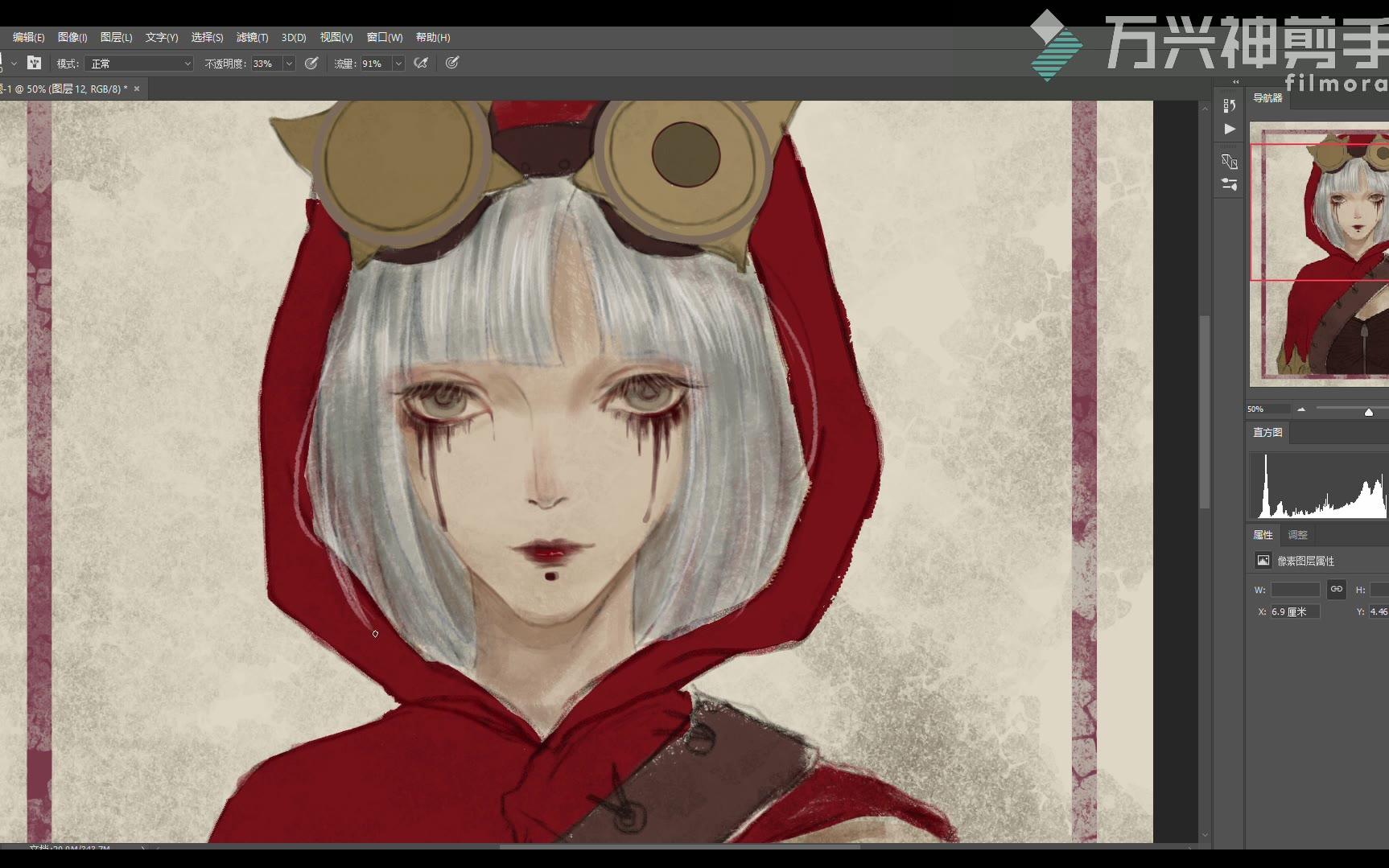Open the History panel icon
This screenshot has width=1389, height=868.
point(1229,106)
